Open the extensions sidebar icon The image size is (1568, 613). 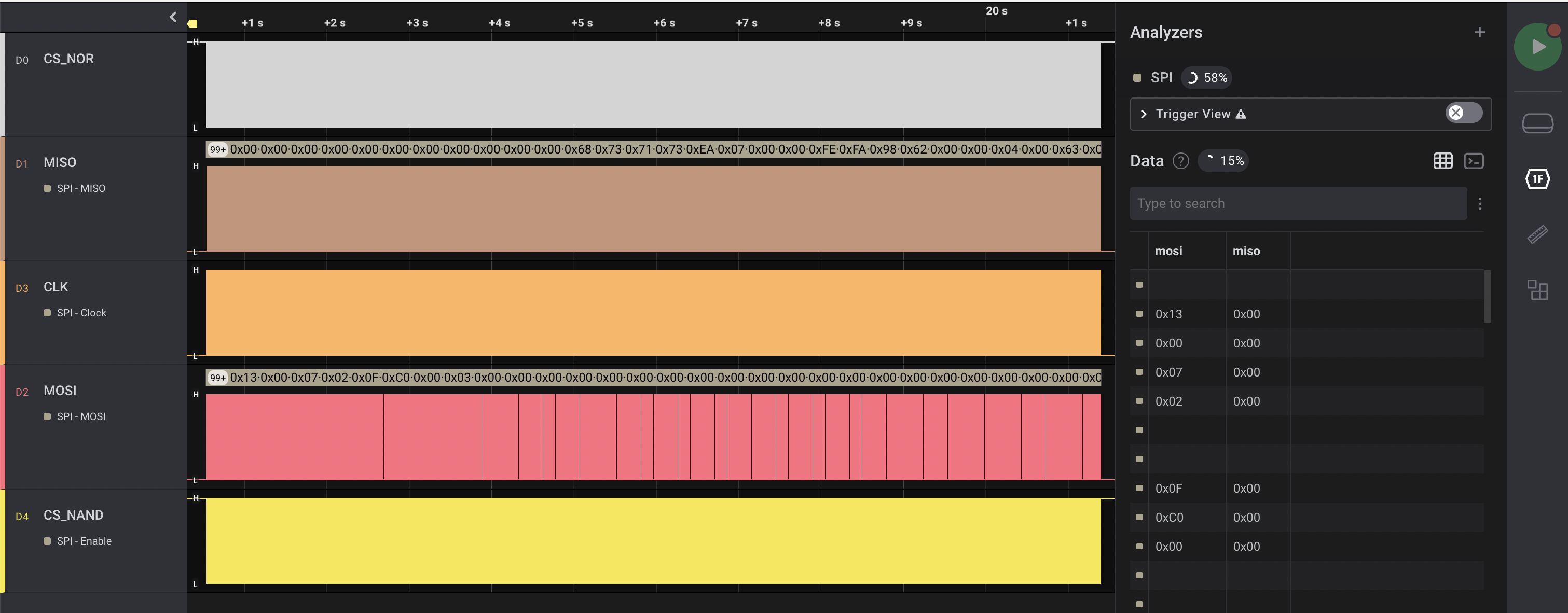point(1537,289)
